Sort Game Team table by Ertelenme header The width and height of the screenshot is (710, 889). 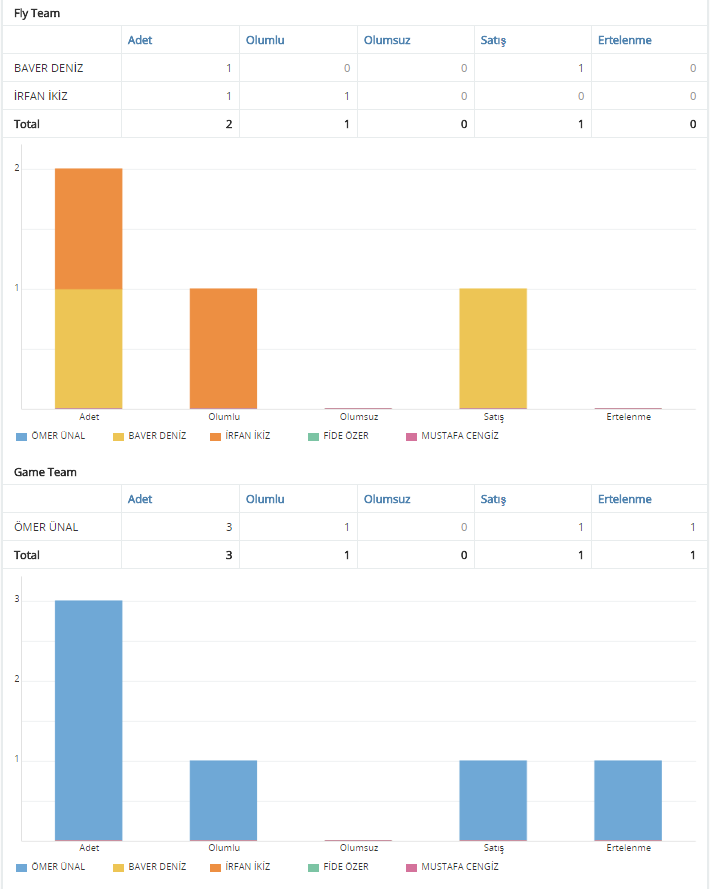tap(624, 499)
